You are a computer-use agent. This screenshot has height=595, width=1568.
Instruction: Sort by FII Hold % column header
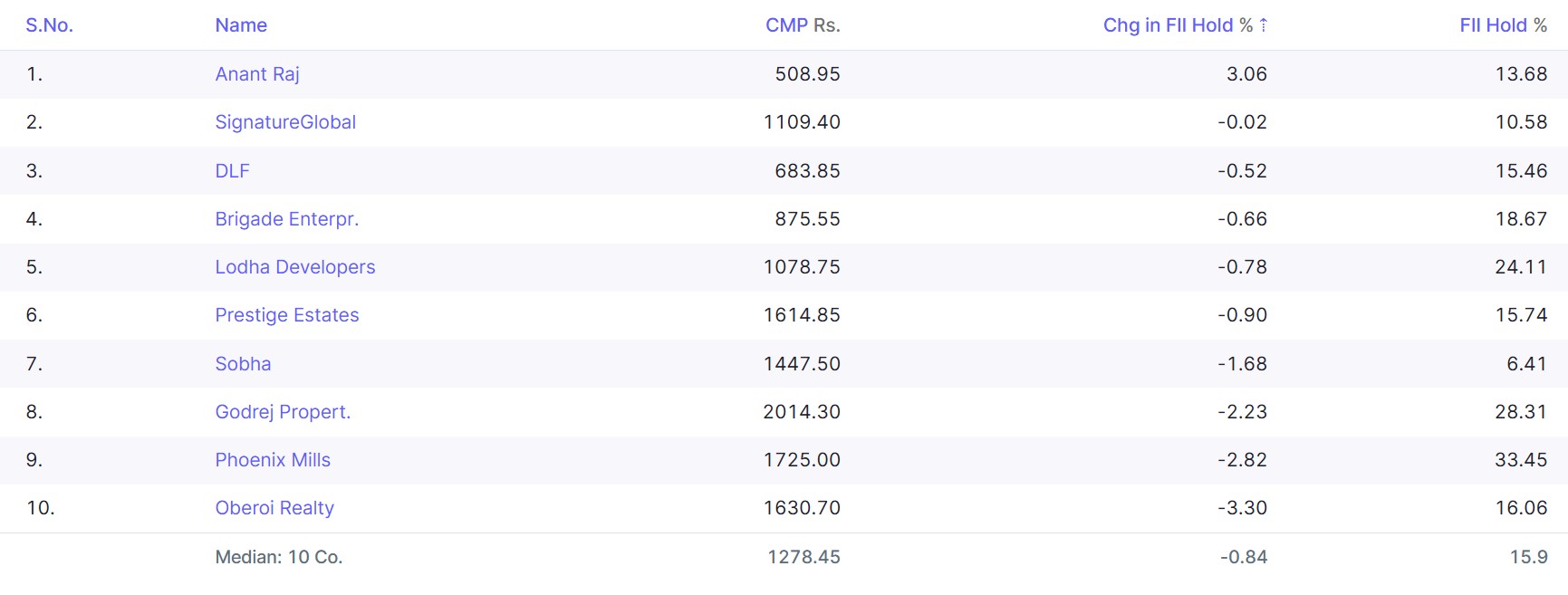tap(1503, 25)
